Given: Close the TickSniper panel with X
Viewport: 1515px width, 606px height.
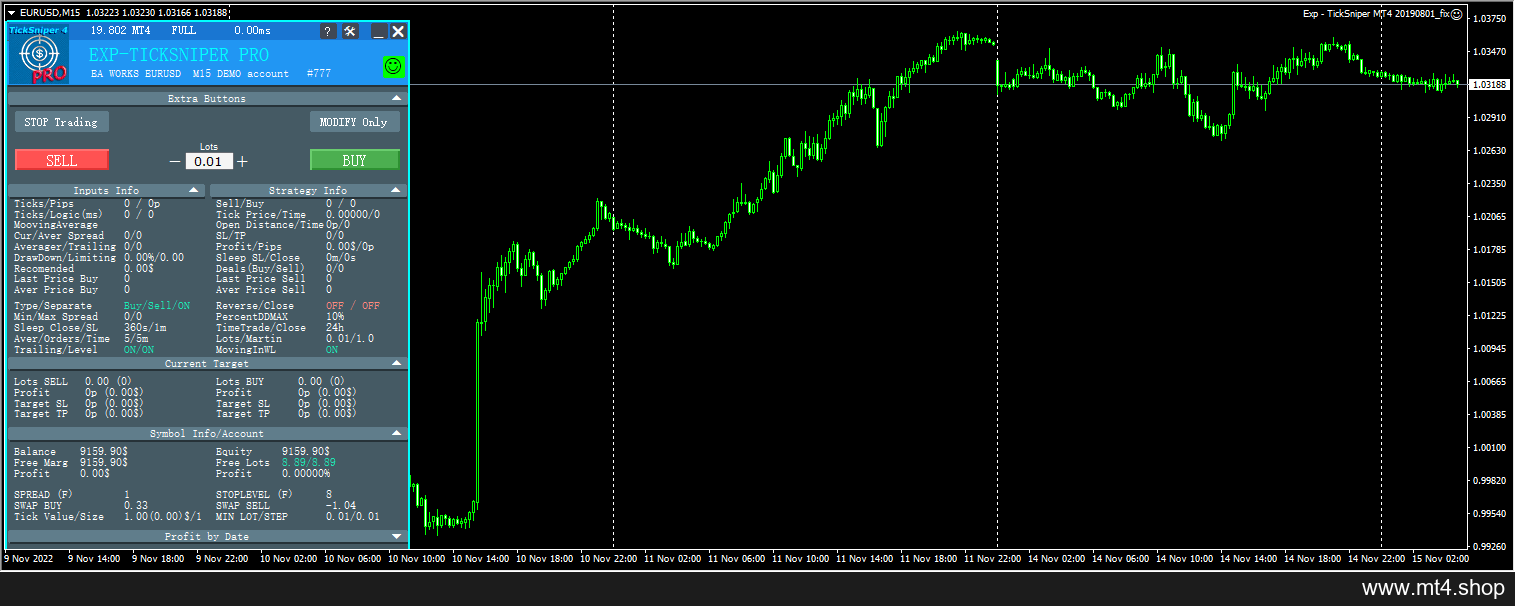Looking at the screenshot, I should (398, 31).
